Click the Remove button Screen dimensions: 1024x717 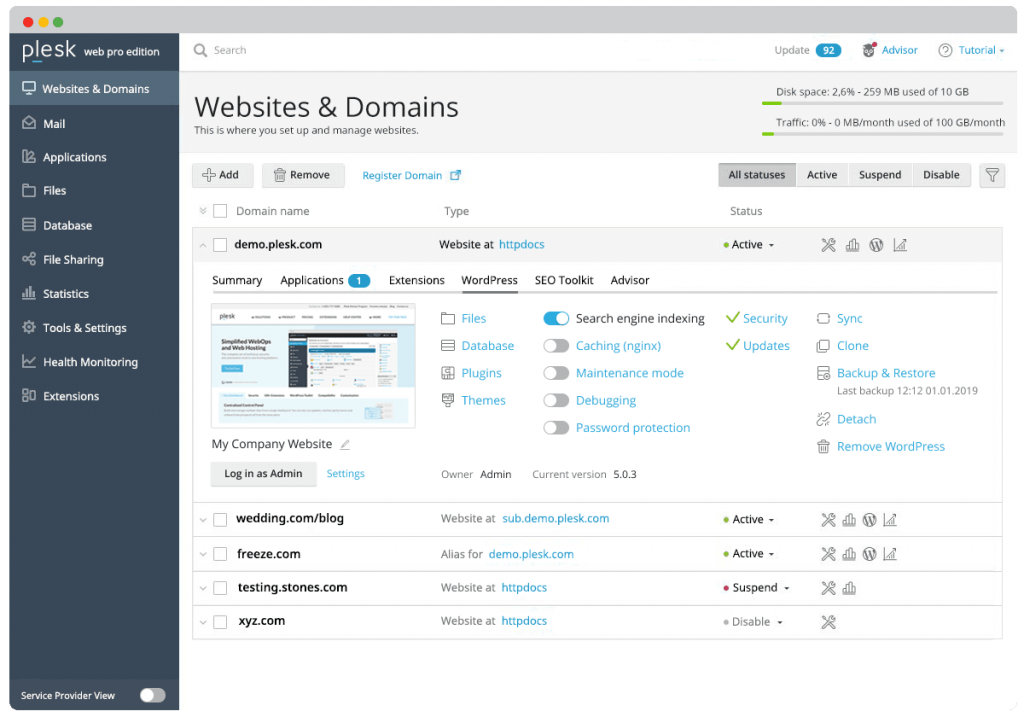tap(302, 175)
